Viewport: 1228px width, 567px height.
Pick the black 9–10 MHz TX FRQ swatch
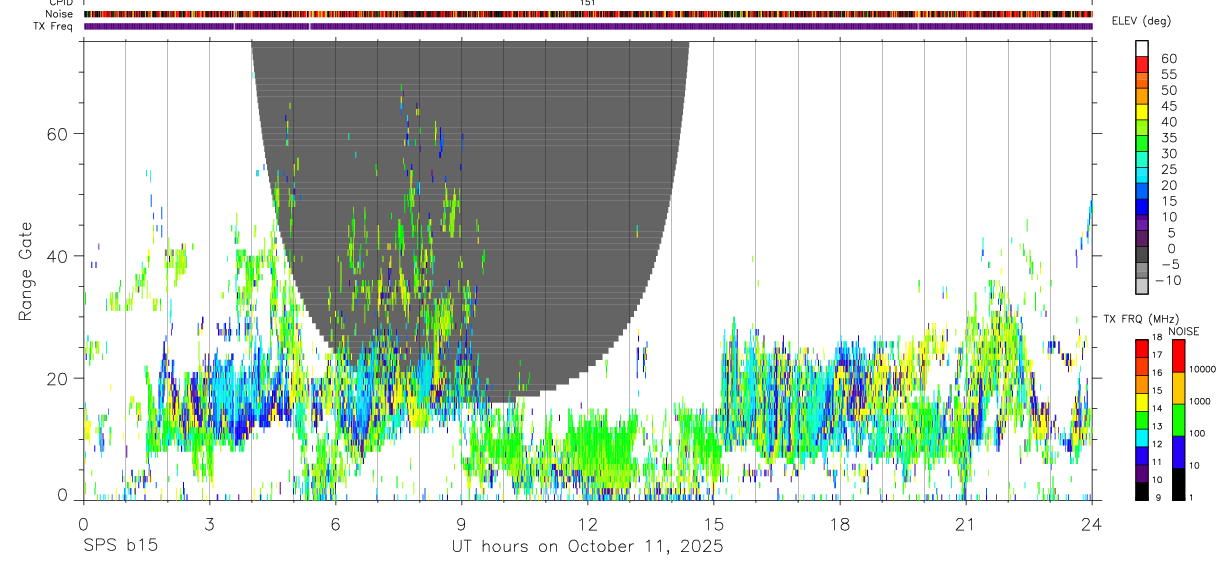(x=1142, y=491)
